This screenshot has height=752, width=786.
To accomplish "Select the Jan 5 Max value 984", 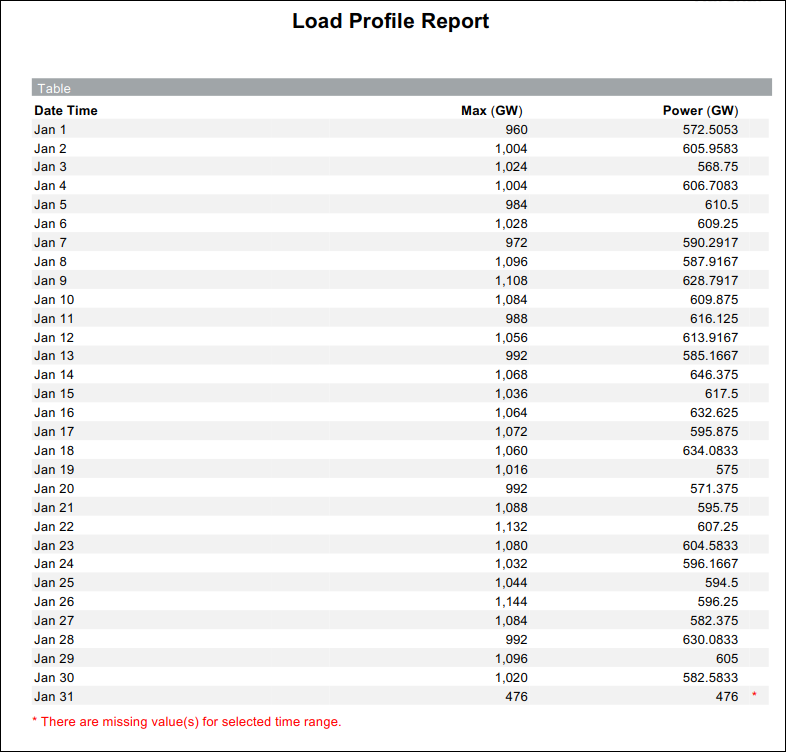I will coord(516,205).
